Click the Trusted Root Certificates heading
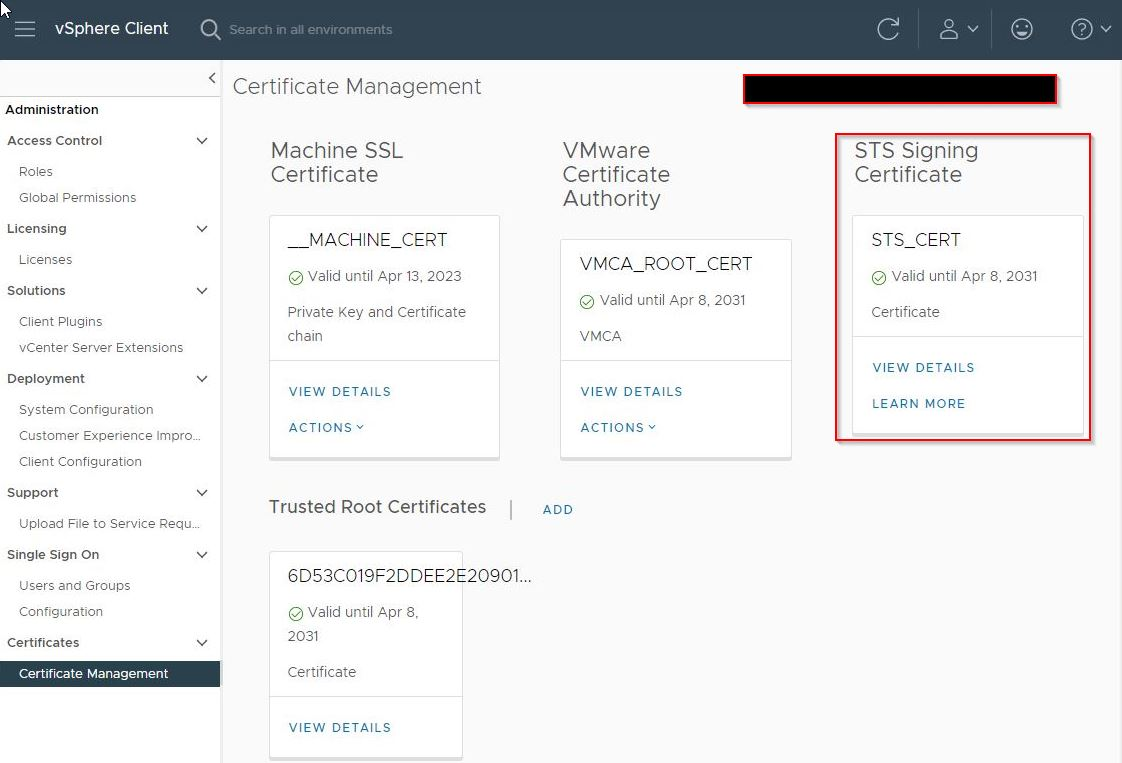Viewport: 1122px width, 763px height. point(377,507)
